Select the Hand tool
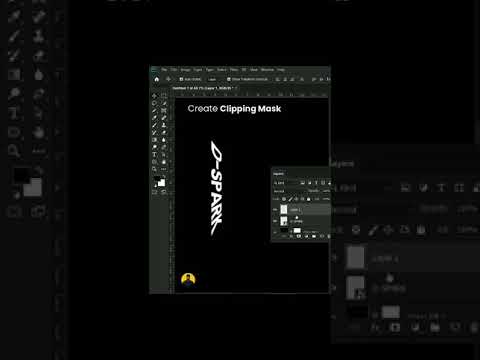The width and height of the screenshot is (480, 360). click(164, 162)
